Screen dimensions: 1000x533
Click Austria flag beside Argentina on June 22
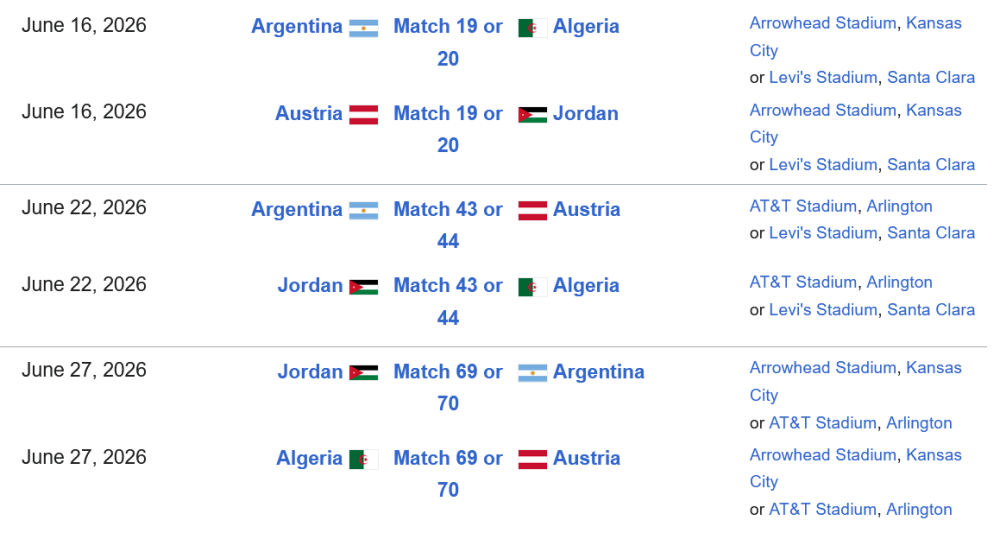point(532,211)
